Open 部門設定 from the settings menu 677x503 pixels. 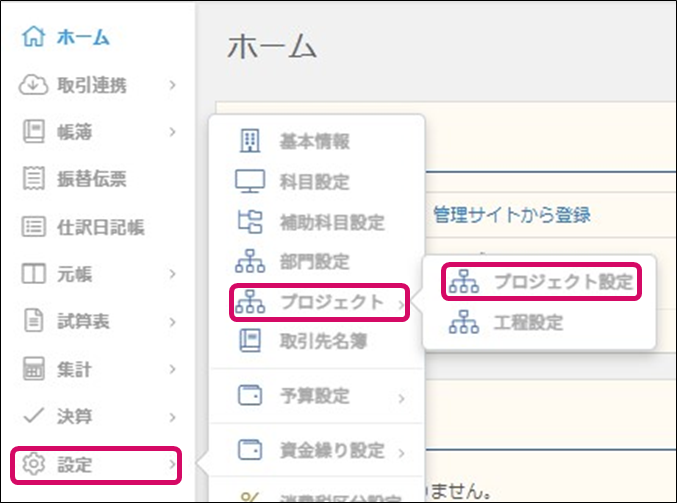[314, 262]
